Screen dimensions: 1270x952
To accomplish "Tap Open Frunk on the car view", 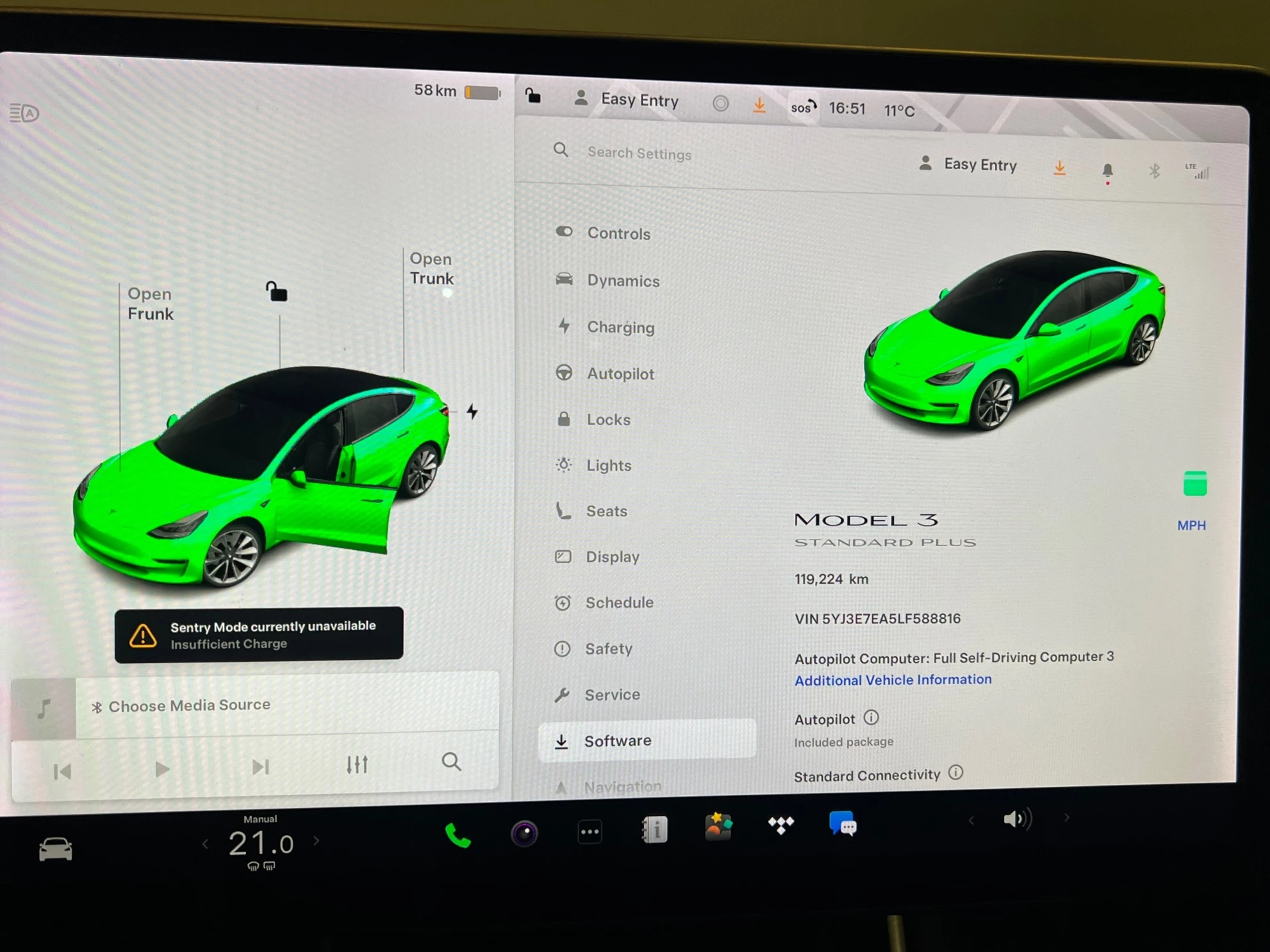I will (150, 303).
